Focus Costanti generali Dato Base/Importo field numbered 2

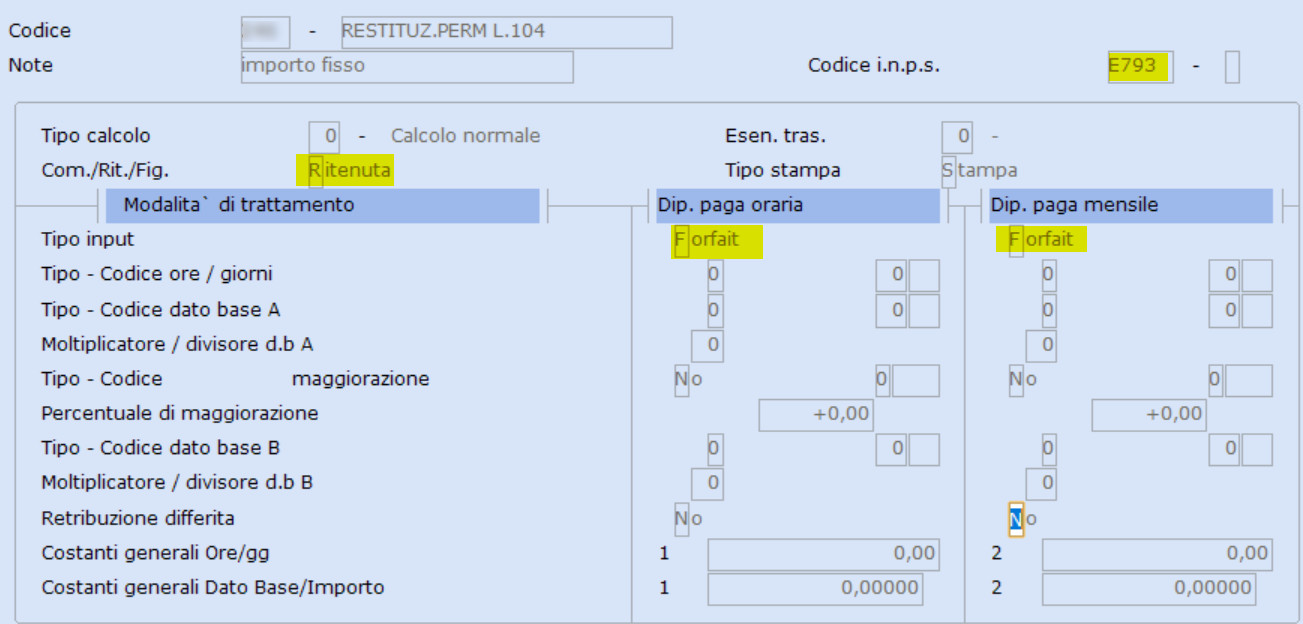coord(1149,589)
